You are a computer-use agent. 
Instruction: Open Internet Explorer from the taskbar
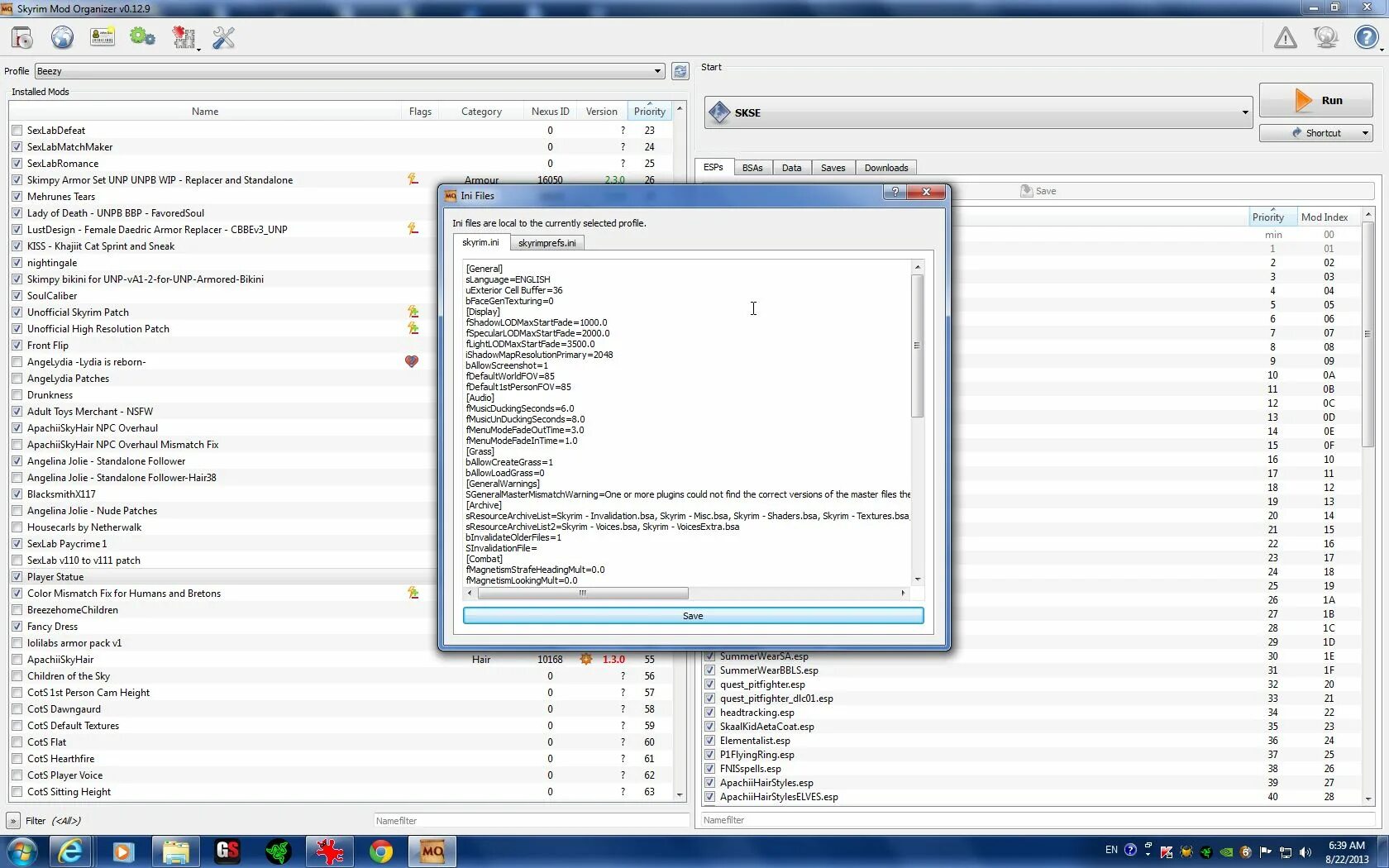click(71, 851)
